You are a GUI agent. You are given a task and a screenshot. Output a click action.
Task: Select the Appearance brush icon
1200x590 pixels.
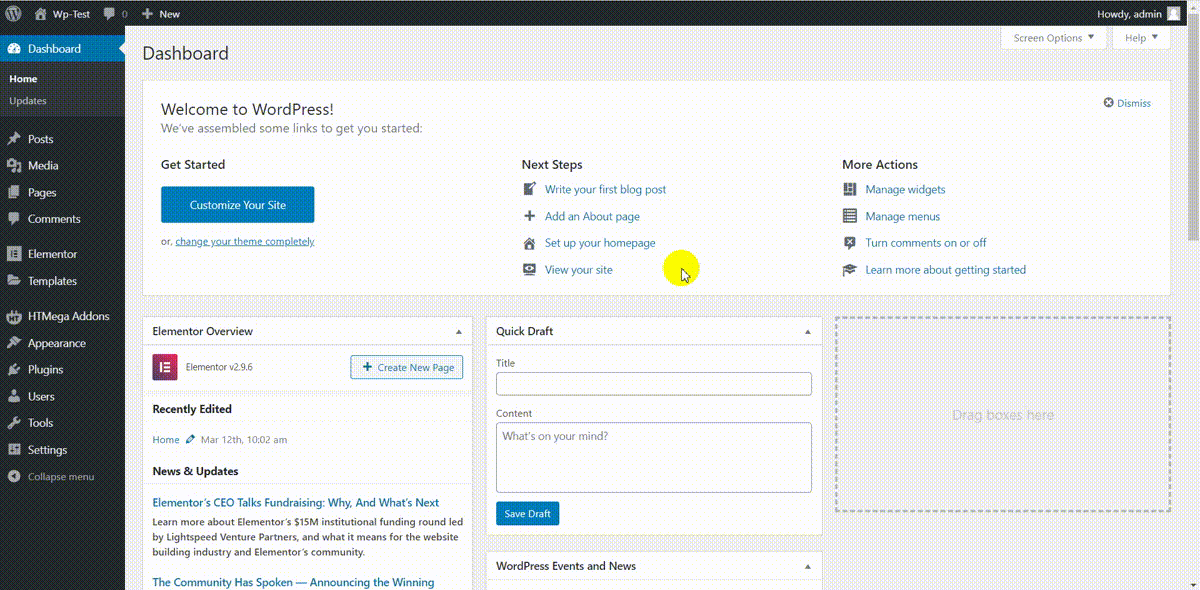tap(14, 343)
